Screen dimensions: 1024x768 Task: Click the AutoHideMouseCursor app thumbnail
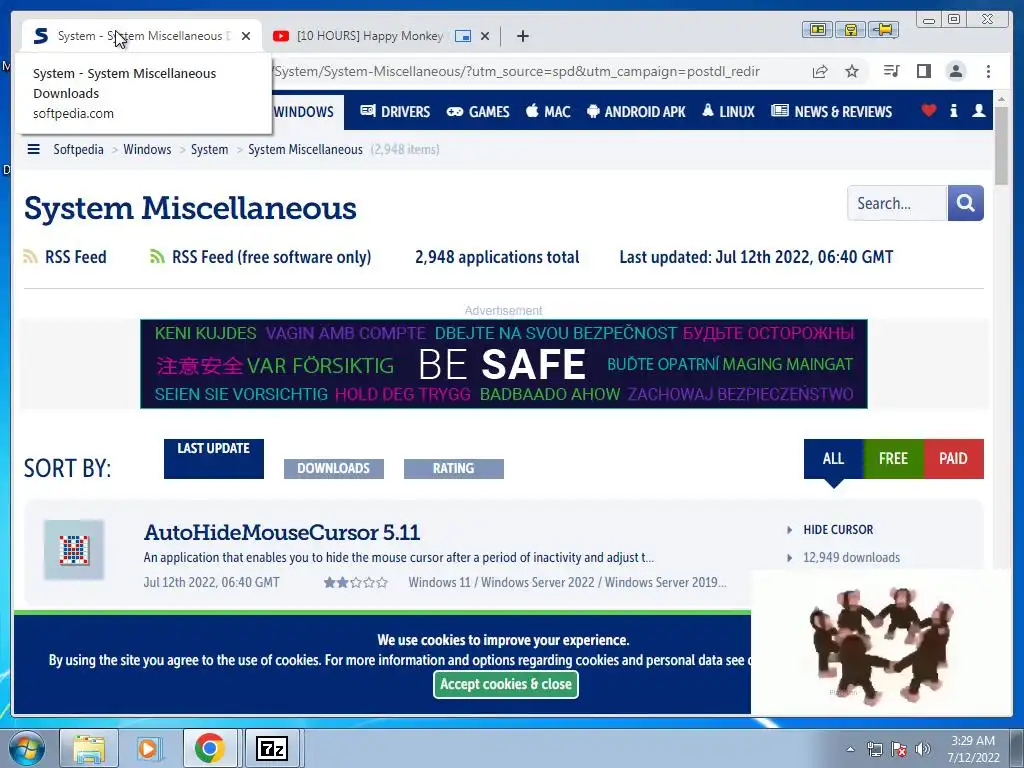click(74, 550)
